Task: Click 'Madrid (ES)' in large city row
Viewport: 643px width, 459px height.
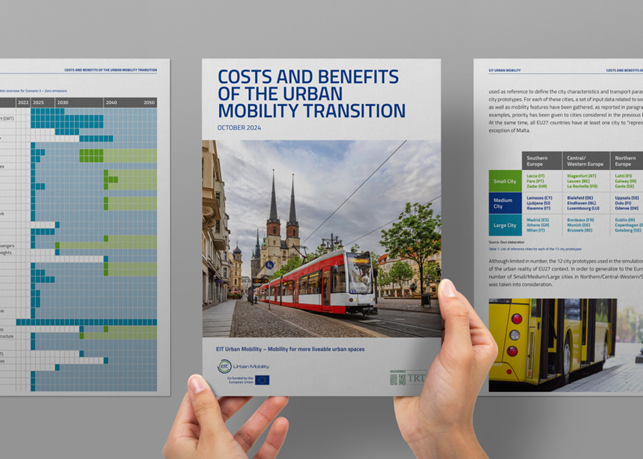Action: pyautogui.click(x=538, y=220)
